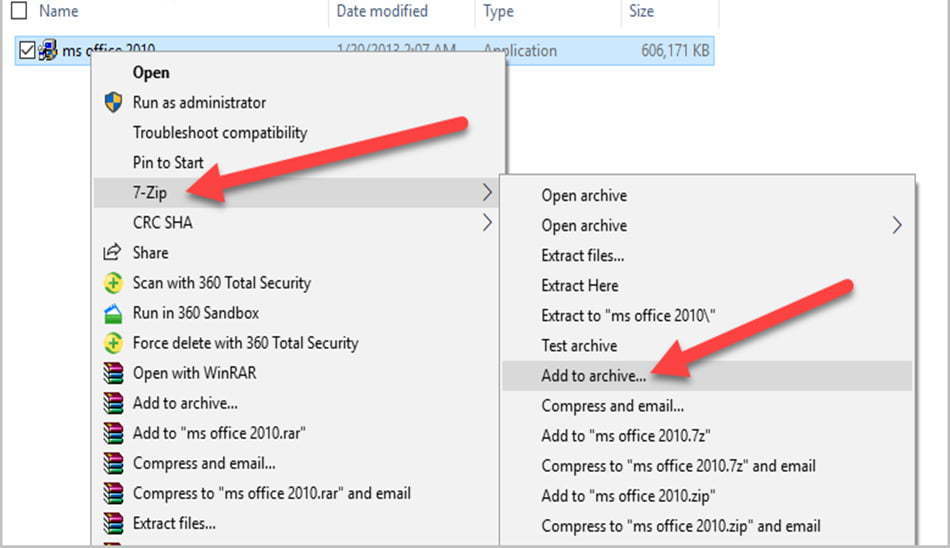The width and height of the screenshot is (950, 548).
Task: Click the 360 icon beside Scan with 360 Total Security
Action: coord(113,283)
